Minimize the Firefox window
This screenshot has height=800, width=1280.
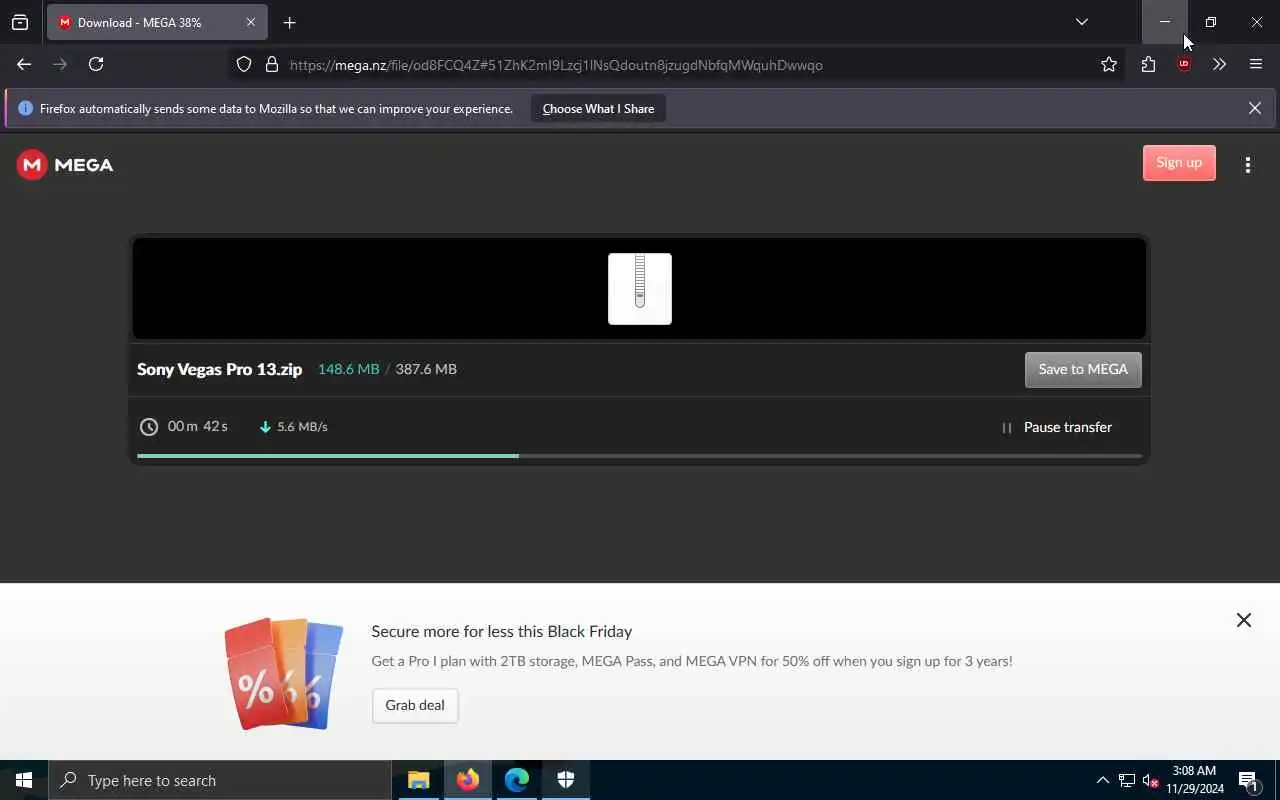[x=1165, y=22]
